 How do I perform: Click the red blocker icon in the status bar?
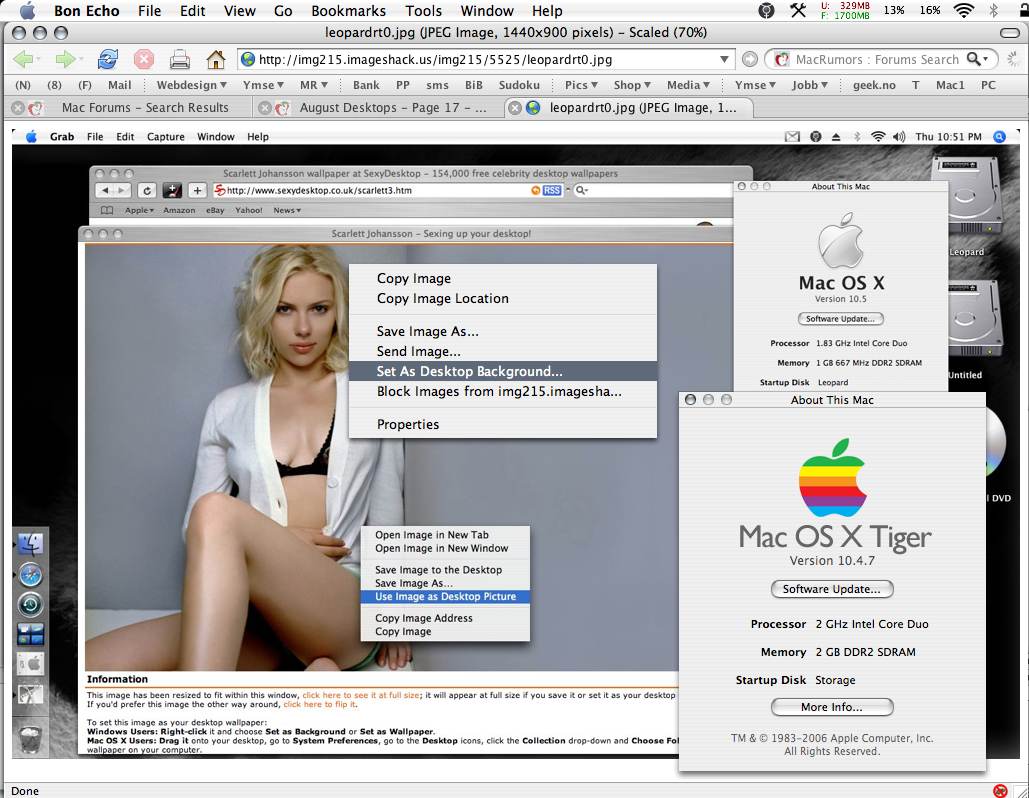(1000, 791)
